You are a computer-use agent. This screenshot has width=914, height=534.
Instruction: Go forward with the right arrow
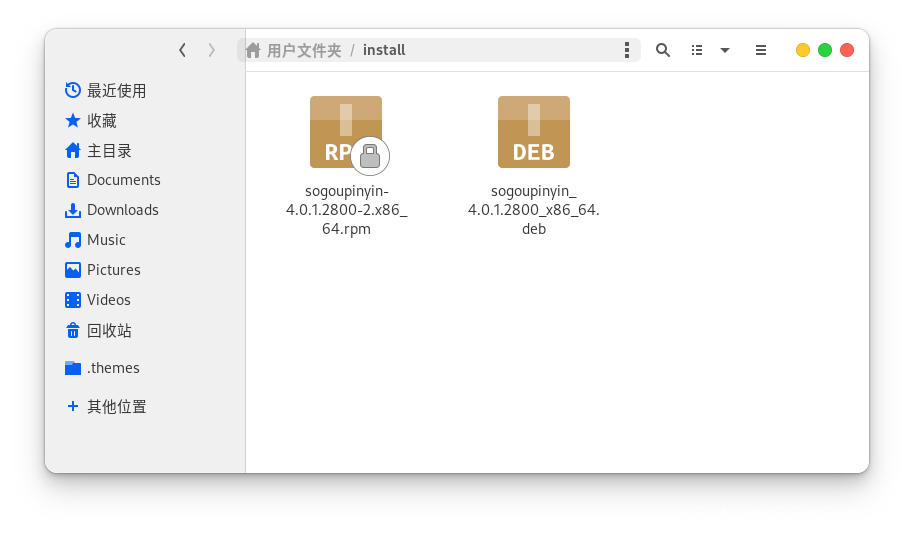[212, 50]
